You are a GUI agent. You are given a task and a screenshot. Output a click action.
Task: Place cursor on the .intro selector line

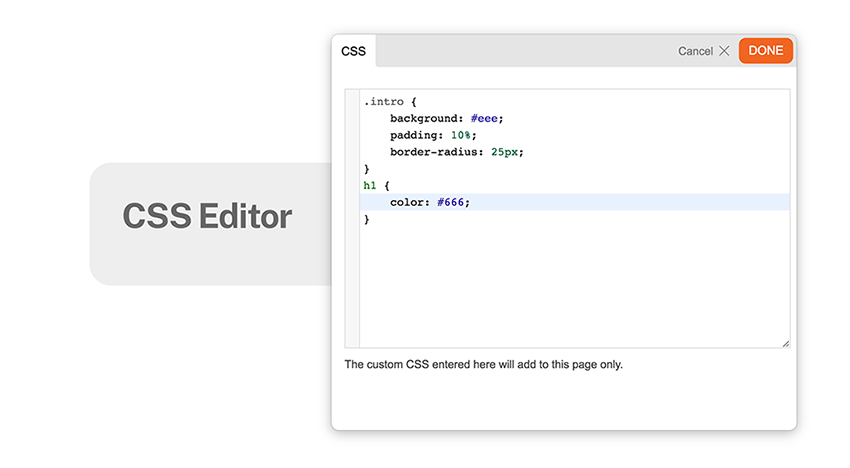pyautogui.click(x=574, y=101)
